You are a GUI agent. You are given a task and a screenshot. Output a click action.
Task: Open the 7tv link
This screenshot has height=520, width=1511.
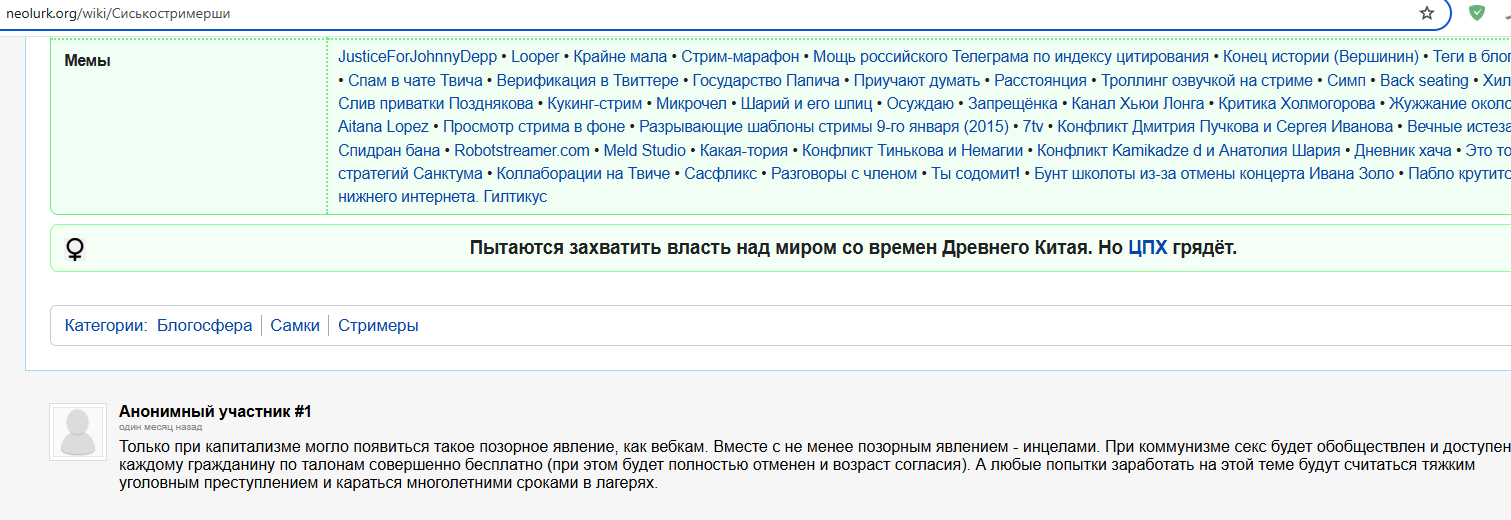(x=1033, y=127)
